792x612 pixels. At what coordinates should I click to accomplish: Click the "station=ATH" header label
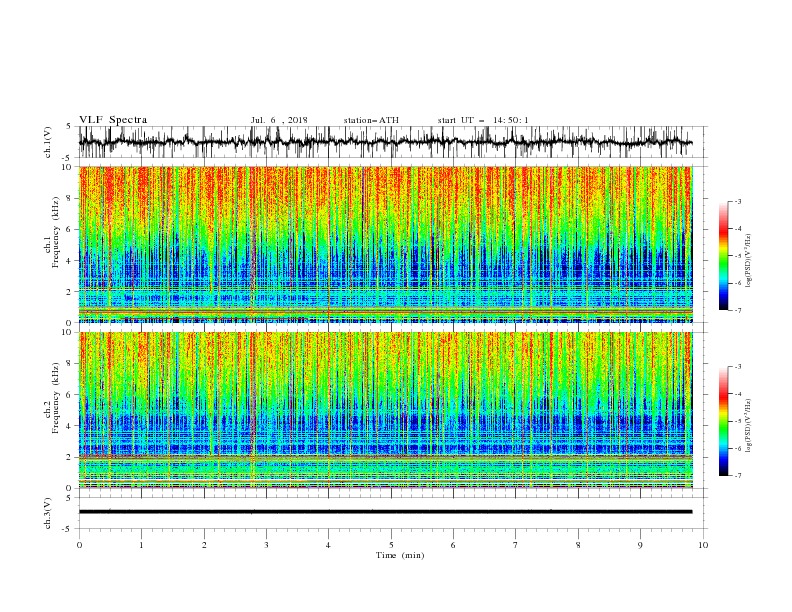(371, 120)
